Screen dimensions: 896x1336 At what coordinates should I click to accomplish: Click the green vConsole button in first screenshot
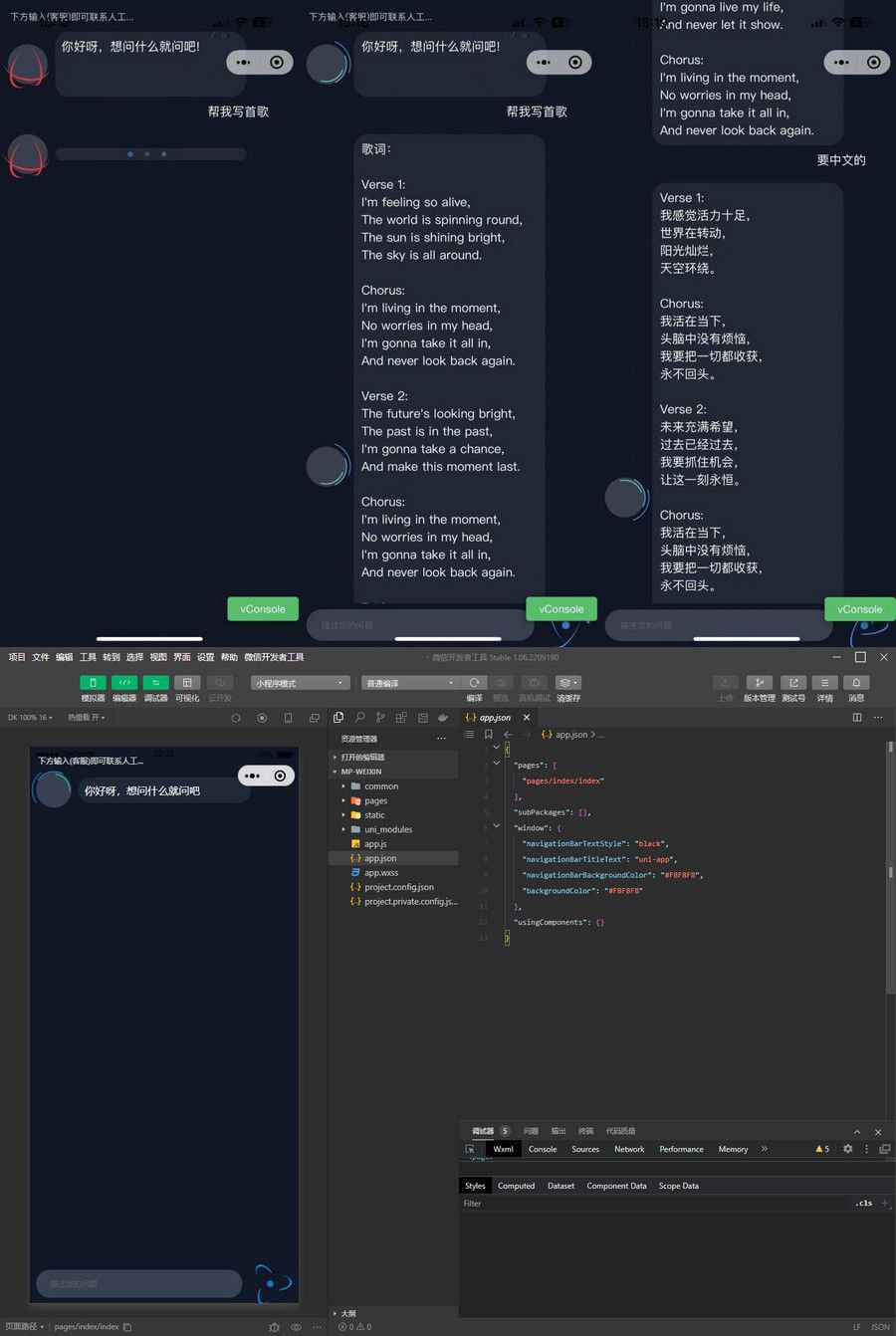point(263,609)
